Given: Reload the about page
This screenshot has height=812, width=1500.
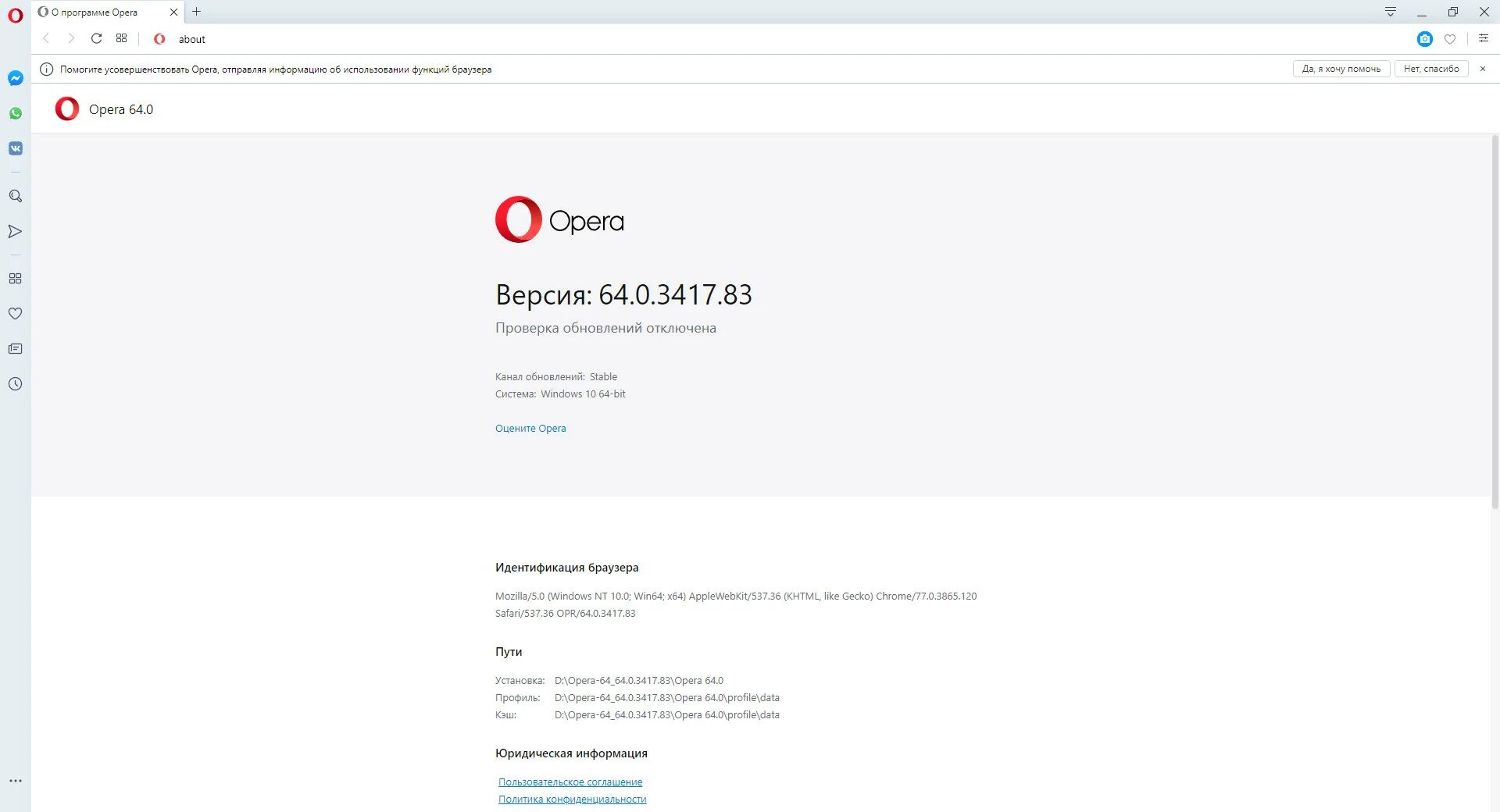Looking at the screenshot, I should (x=96, y=38).
